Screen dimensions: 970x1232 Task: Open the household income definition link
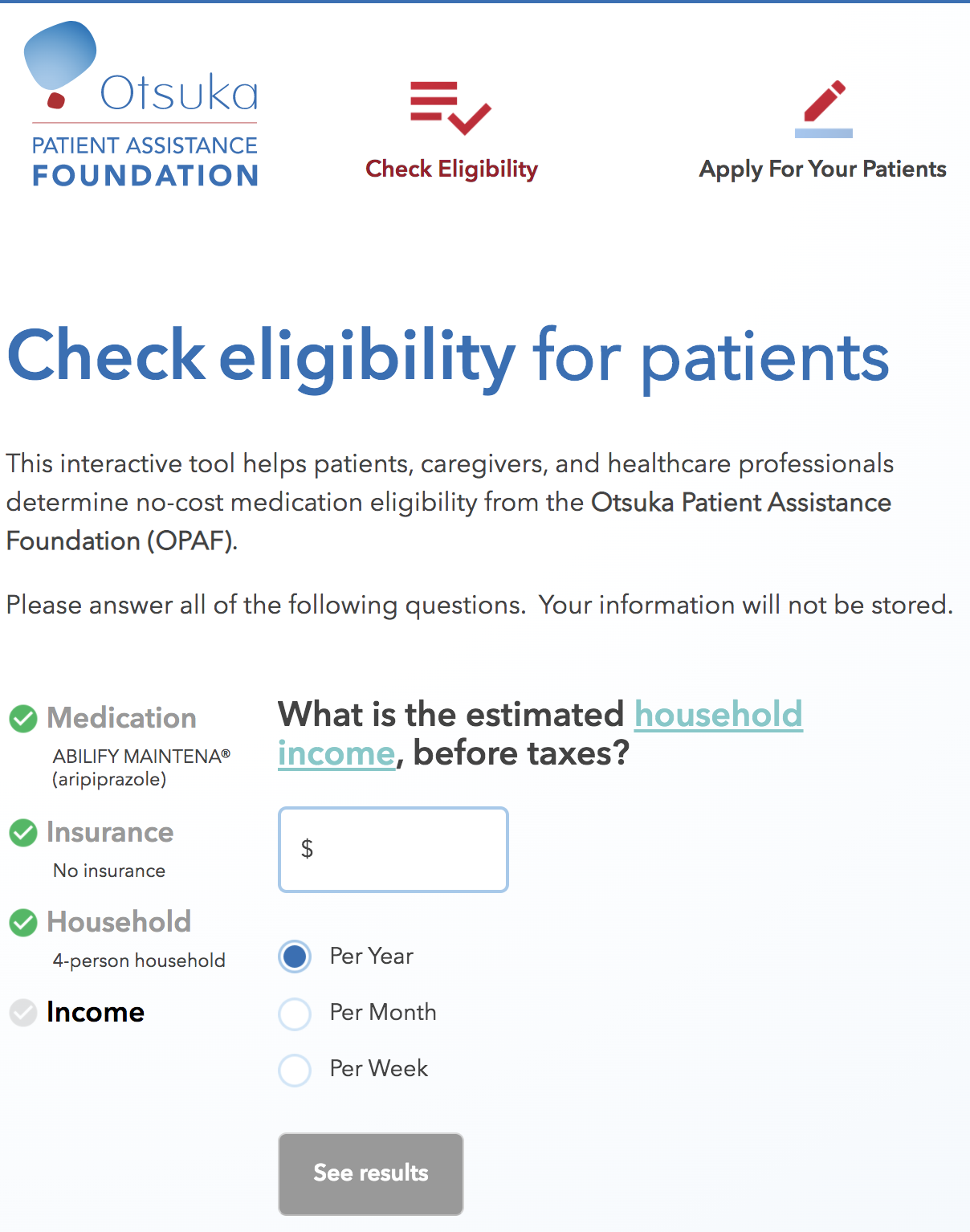tap(718, 714)
